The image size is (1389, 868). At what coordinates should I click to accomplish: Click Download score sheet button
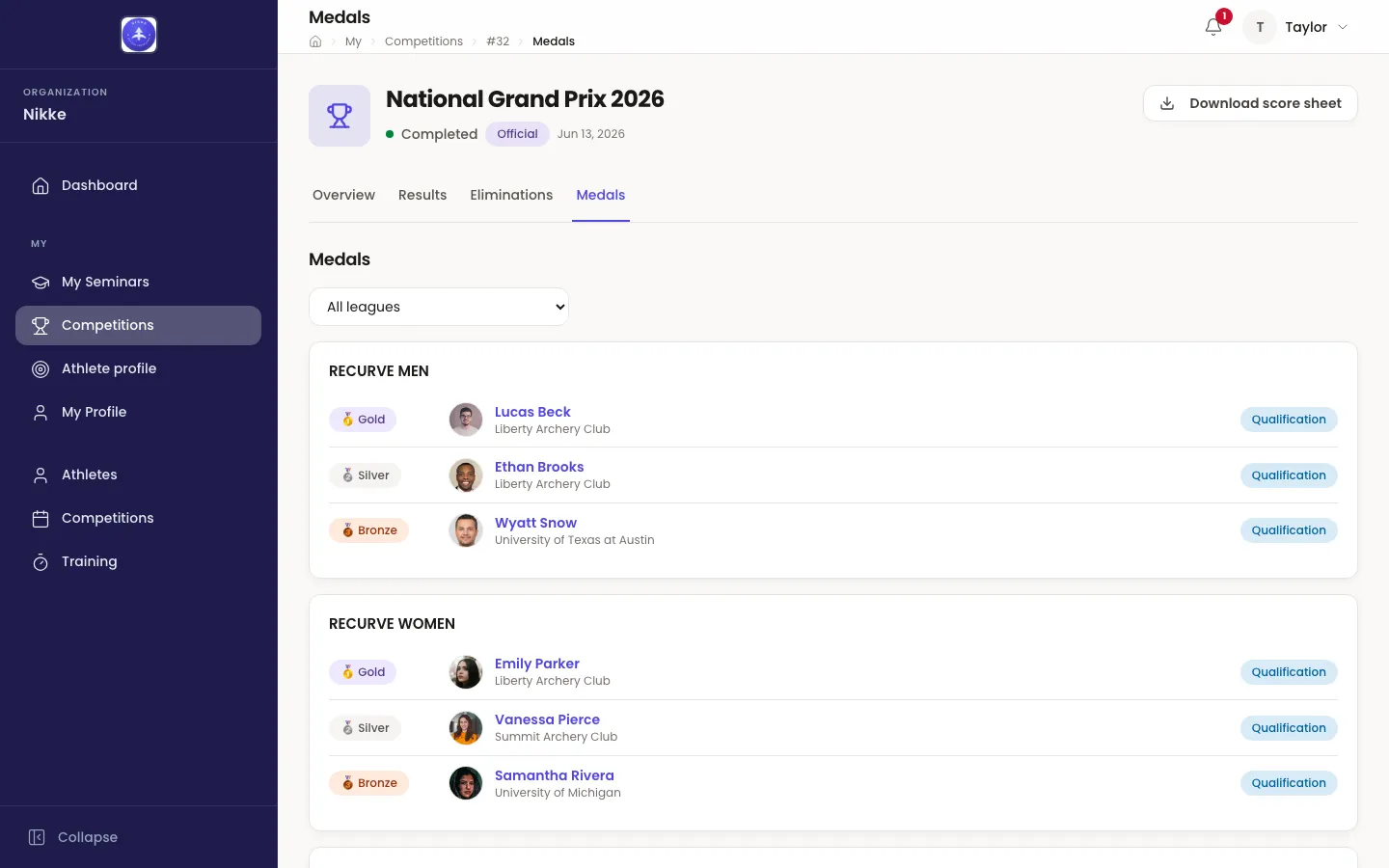1250,103
